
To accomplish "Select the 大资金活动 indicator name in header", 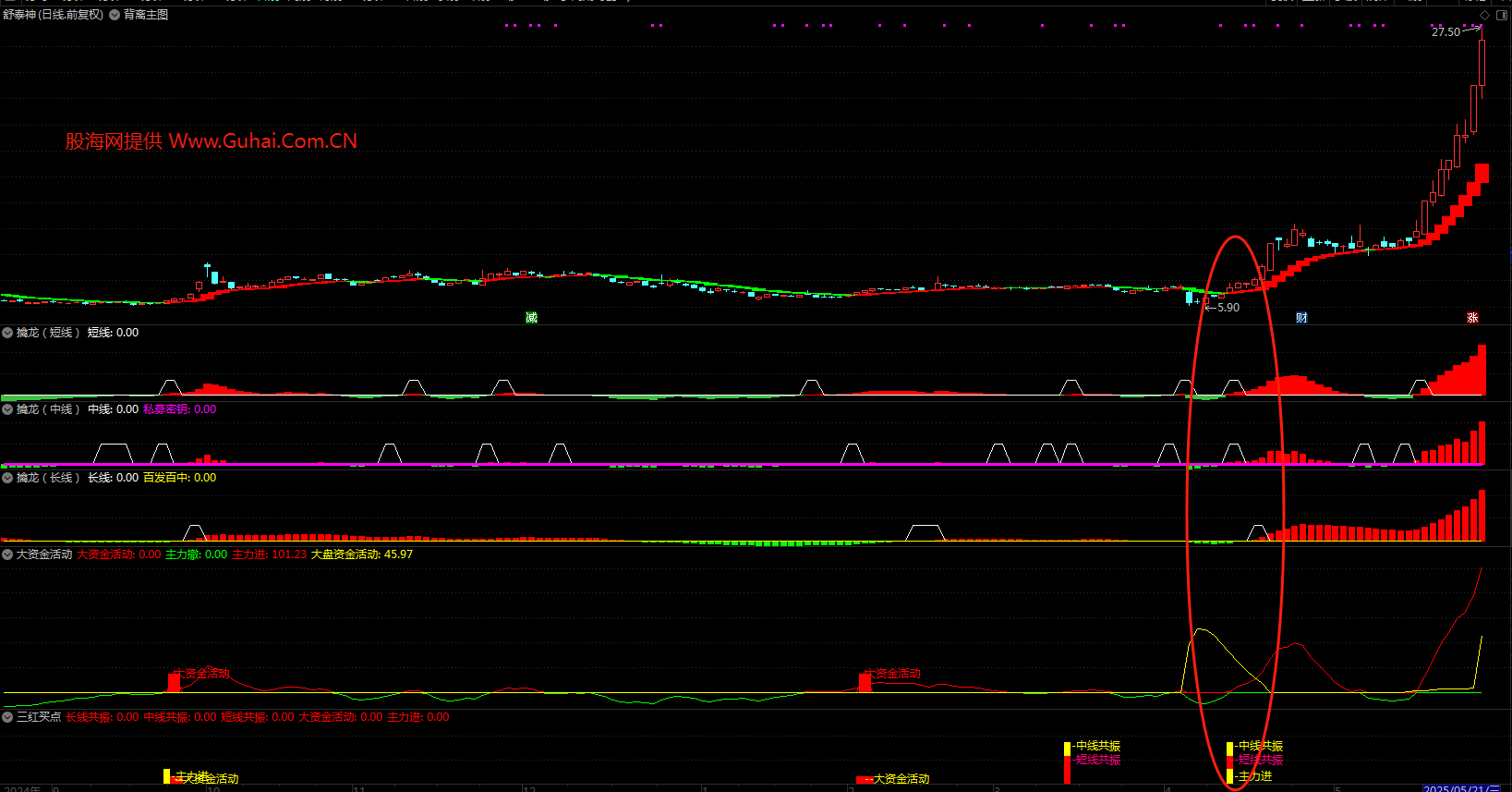I will 43,554.
